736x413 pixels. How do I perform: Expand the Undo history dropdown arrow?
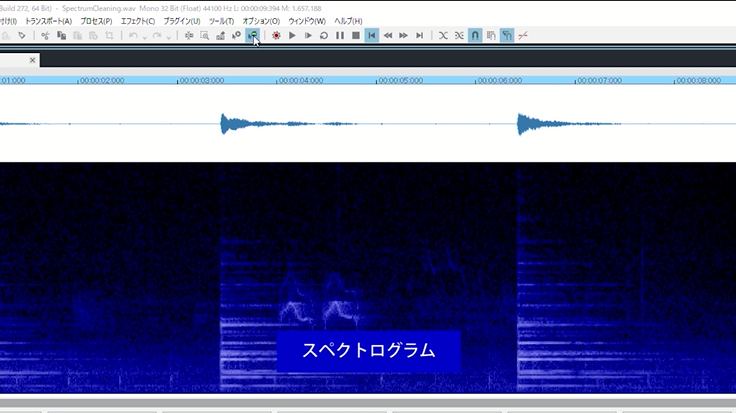(x=146, y=36)
